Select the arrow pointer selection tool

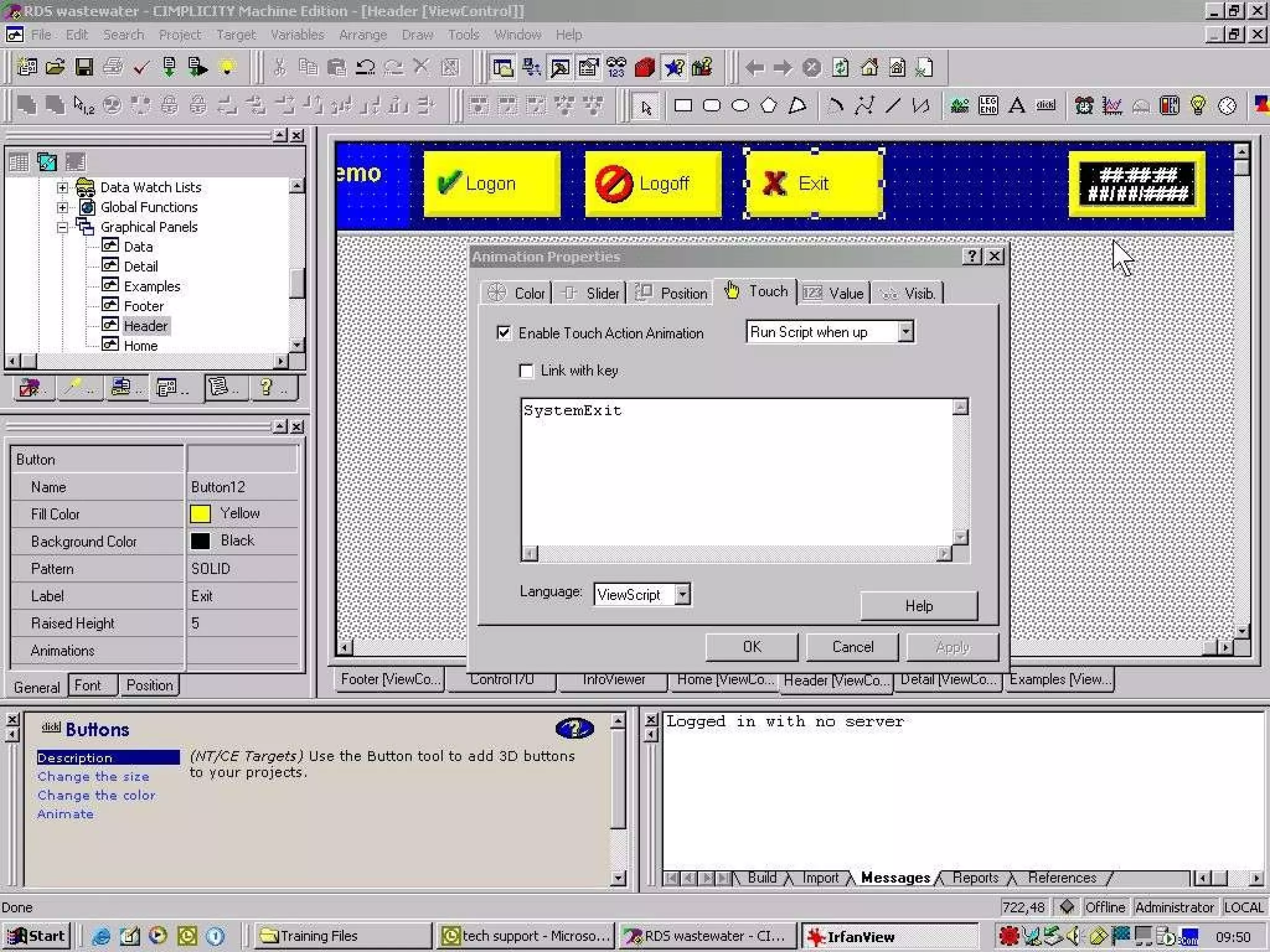(x=646, y=107)
